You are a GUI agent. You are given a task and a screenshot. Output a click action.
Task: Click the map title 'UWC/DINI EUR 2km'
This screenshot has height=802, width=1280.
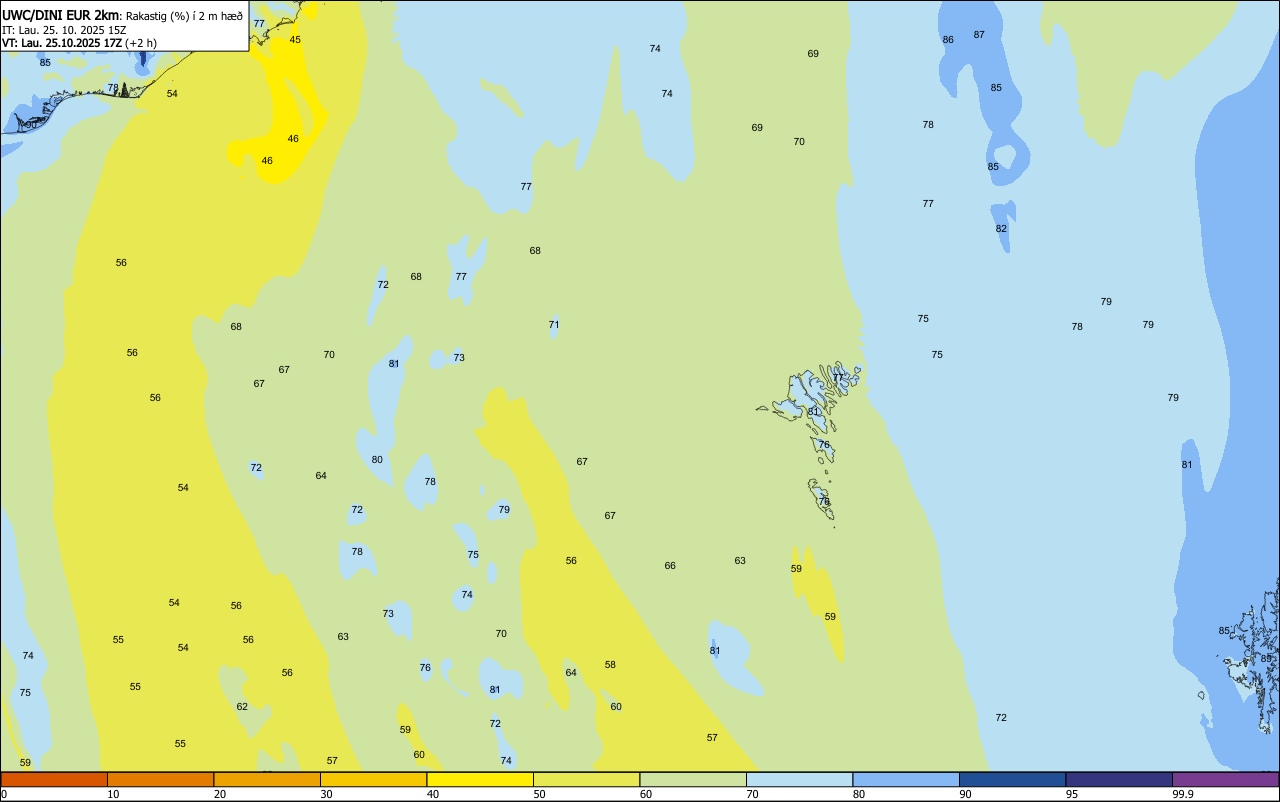(61, 15)
